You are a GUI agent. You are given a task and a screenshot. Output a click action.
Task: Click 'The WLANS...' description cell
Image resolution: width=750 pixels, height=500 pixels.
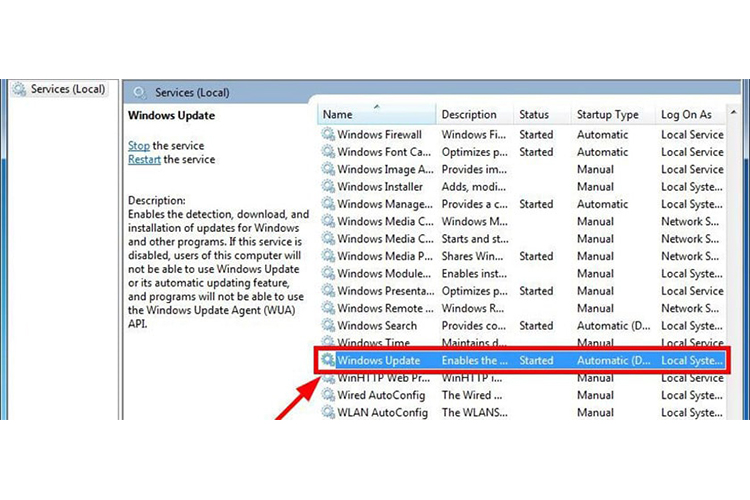click(x=474, y=412)
